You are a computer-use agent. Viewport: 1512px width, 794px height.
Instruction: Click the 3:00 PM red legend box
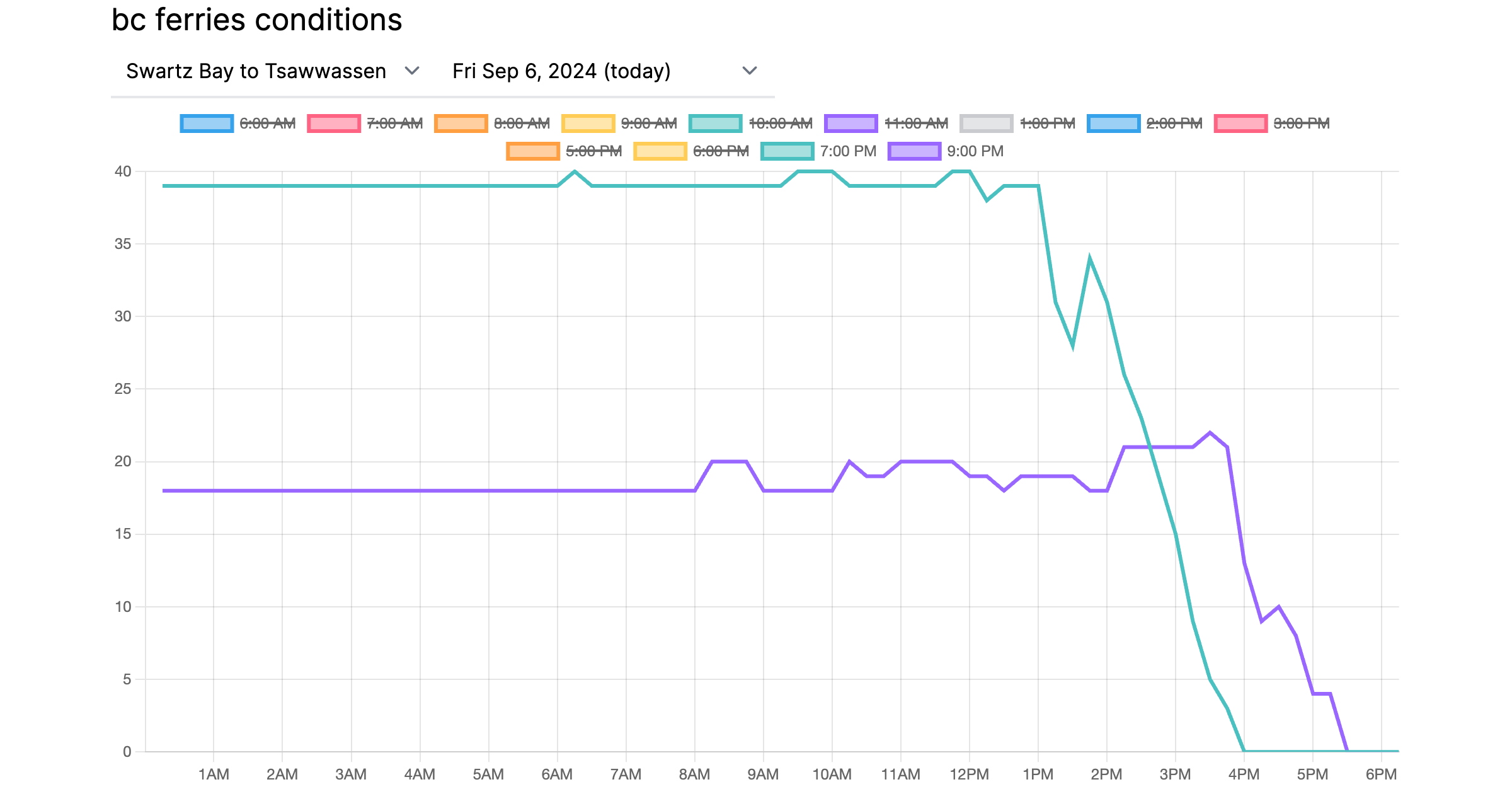point(1241,124)
